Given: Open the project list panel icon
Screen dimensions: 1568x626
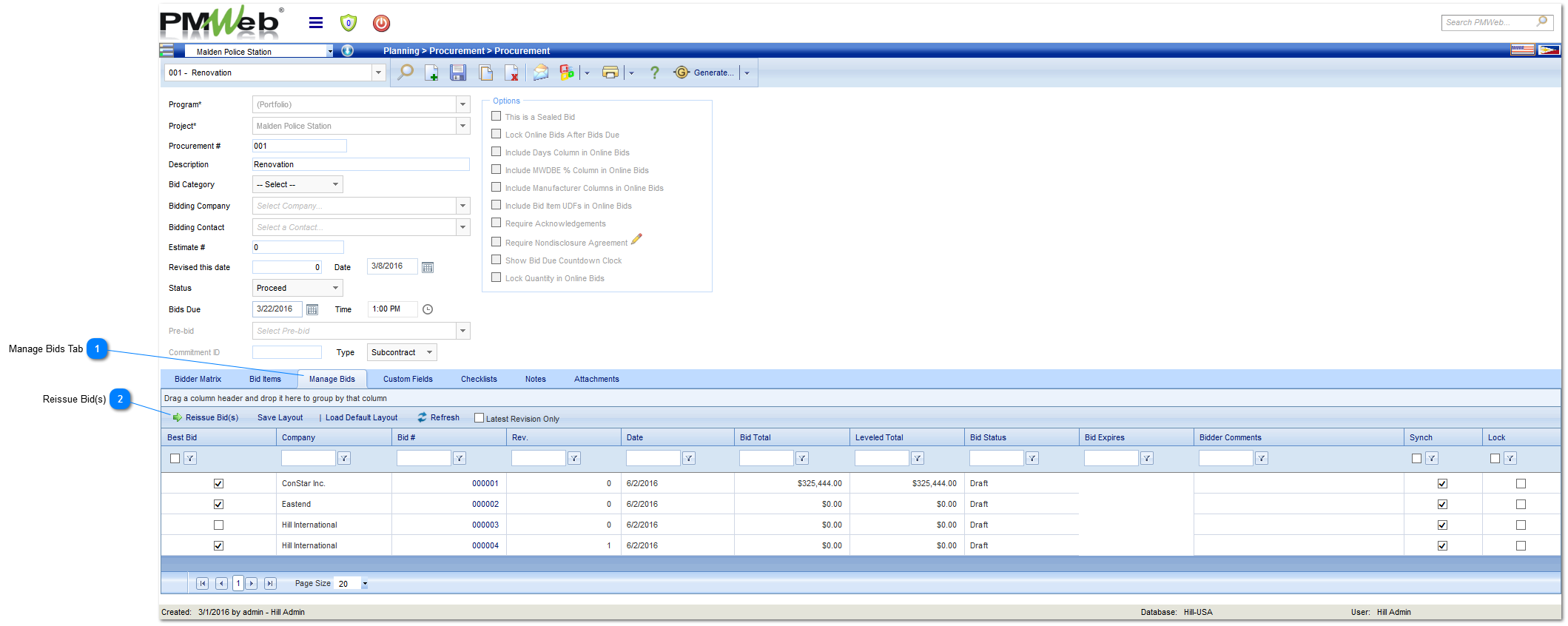Looking at the screenshot, I should click(167, 51).
